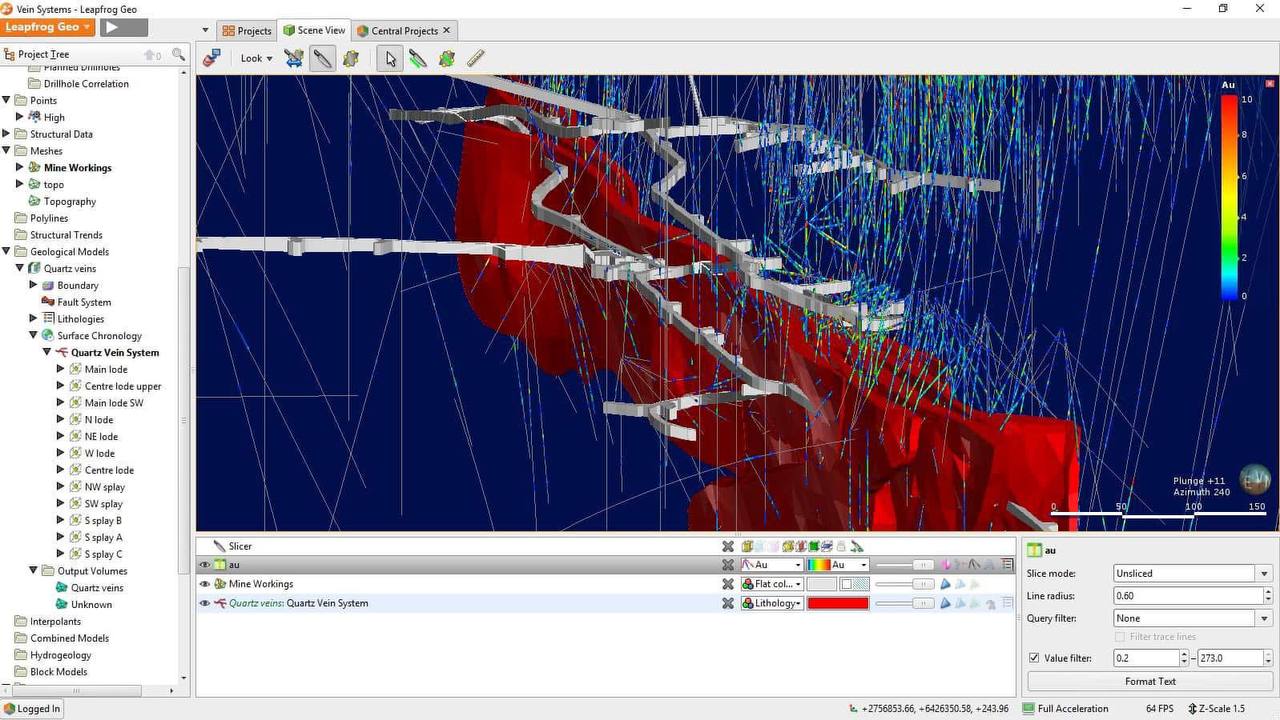Collapse the Quartz Vein System tree node
1280x720 pixels.
[x=47, y=353]
